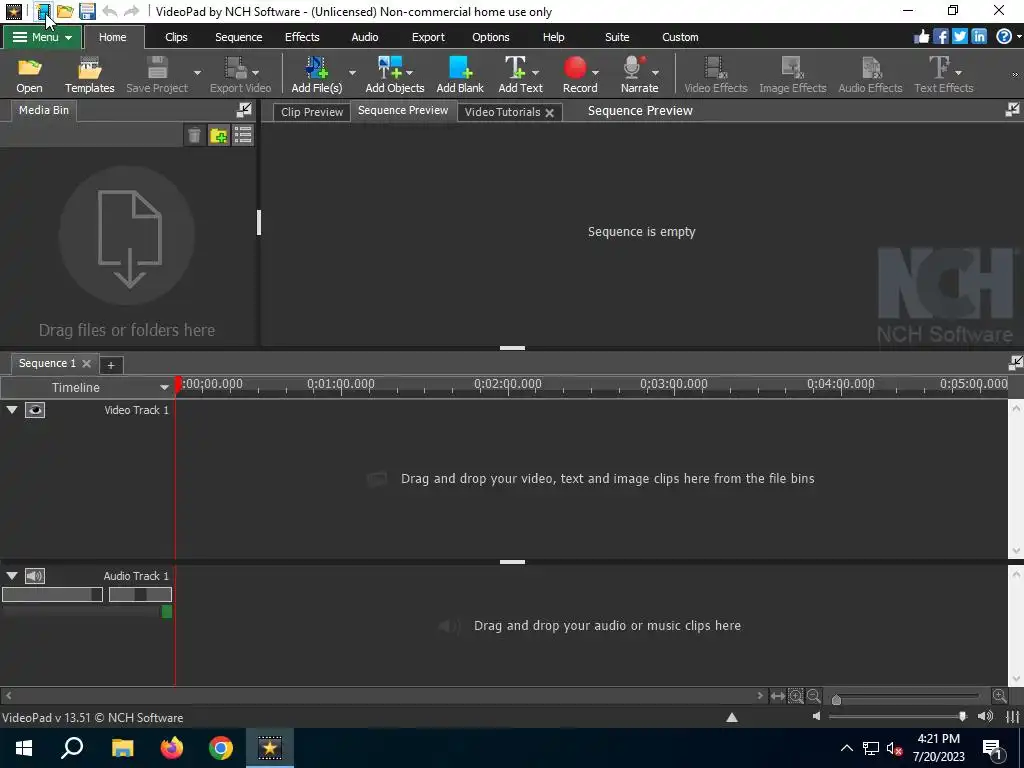Viewport: 1024px width, 768px height.
Task: Open Firefox from the taskbar
Action: click(x=172, y=748)
